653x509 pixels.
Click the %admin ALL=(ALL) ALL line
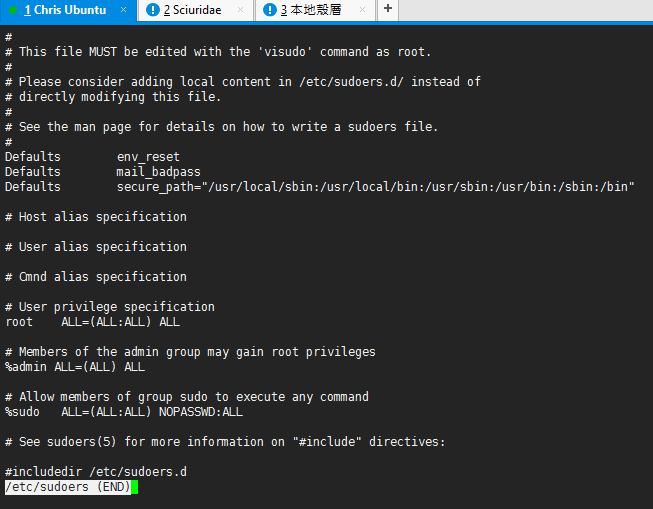(x=75, y=367)
